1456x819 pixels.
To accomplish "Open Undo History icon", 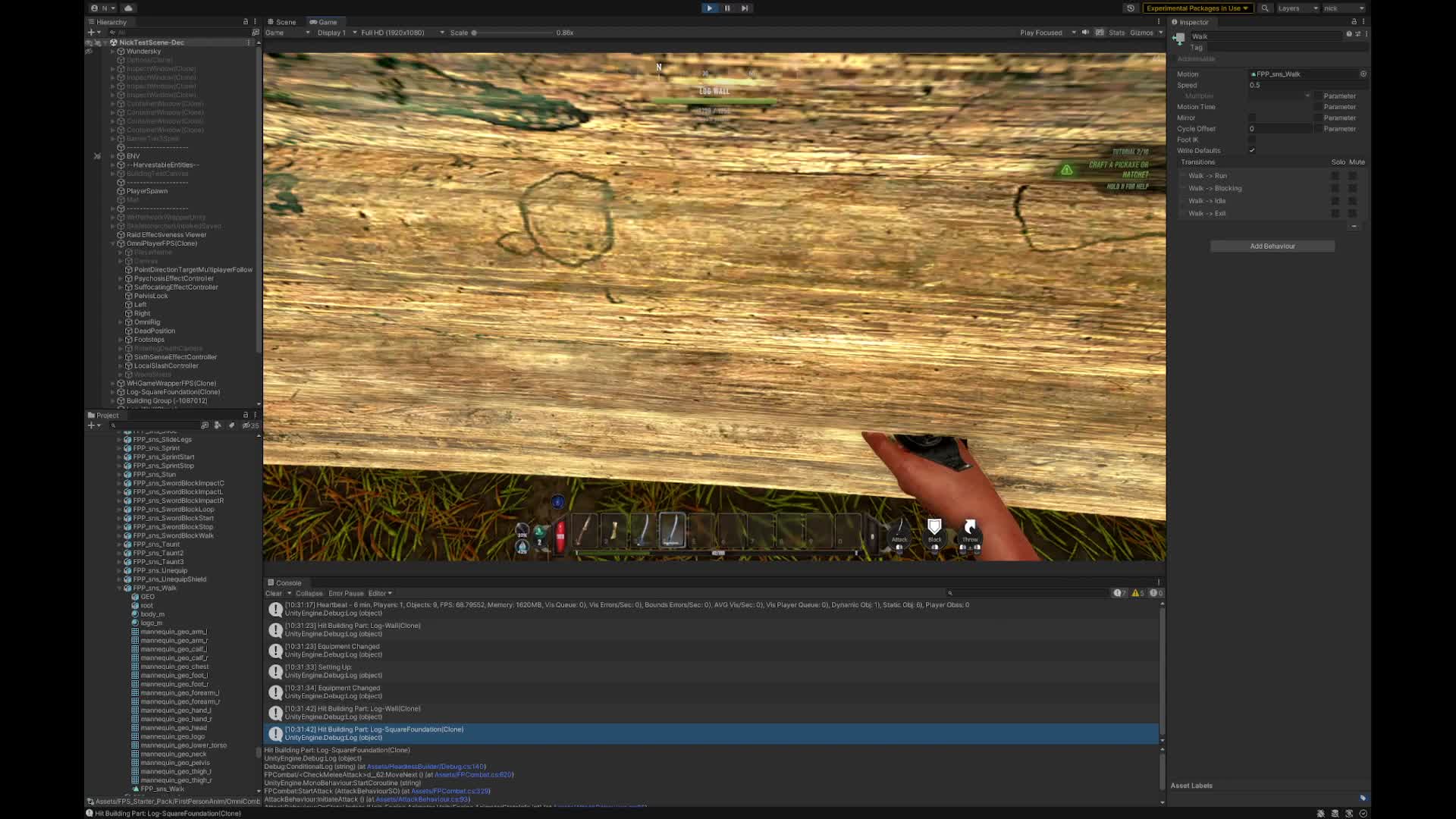I will (x=1130, y=8).
